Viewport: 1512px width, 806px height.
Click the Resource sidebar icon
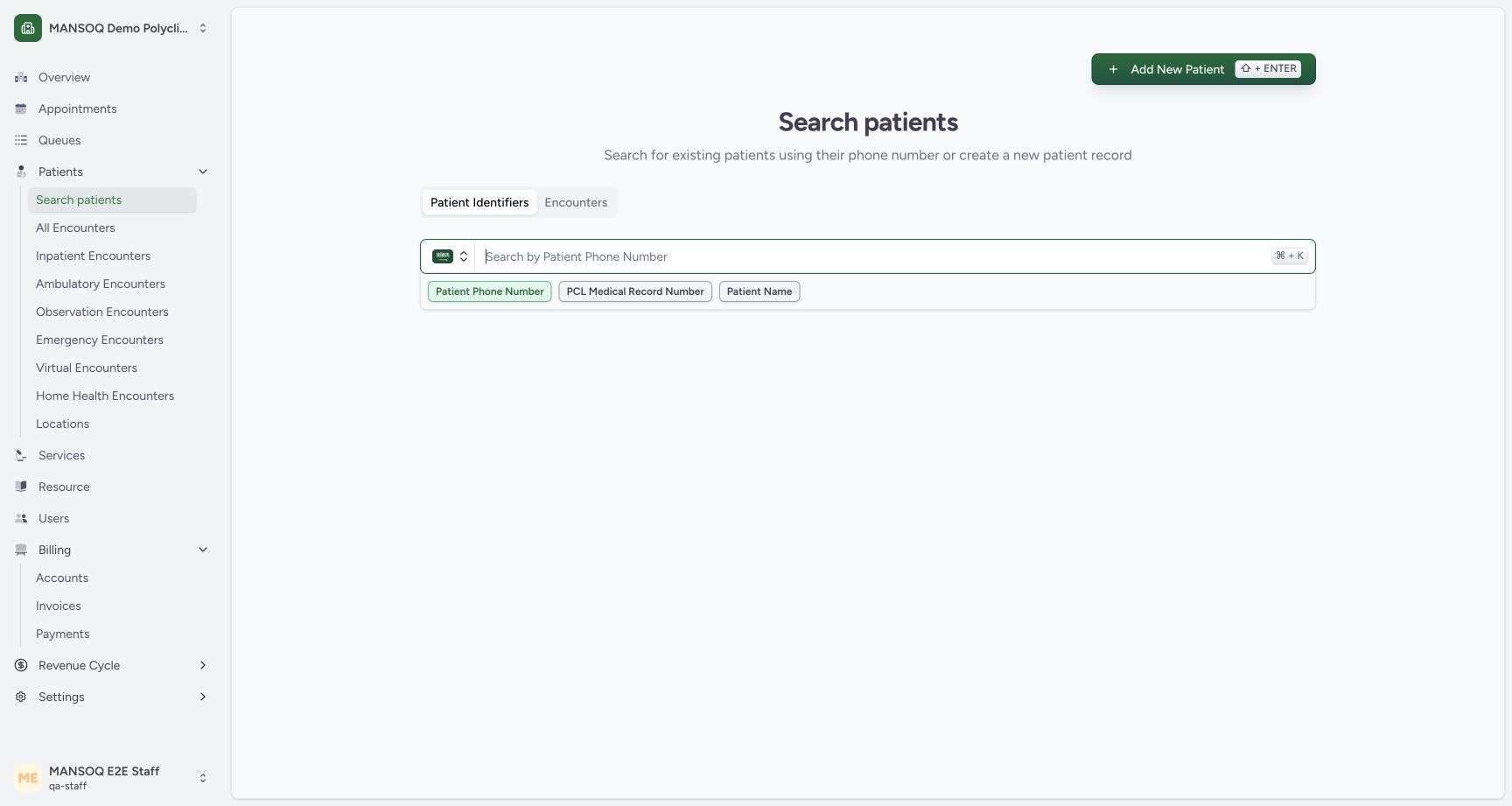[21, 487]
